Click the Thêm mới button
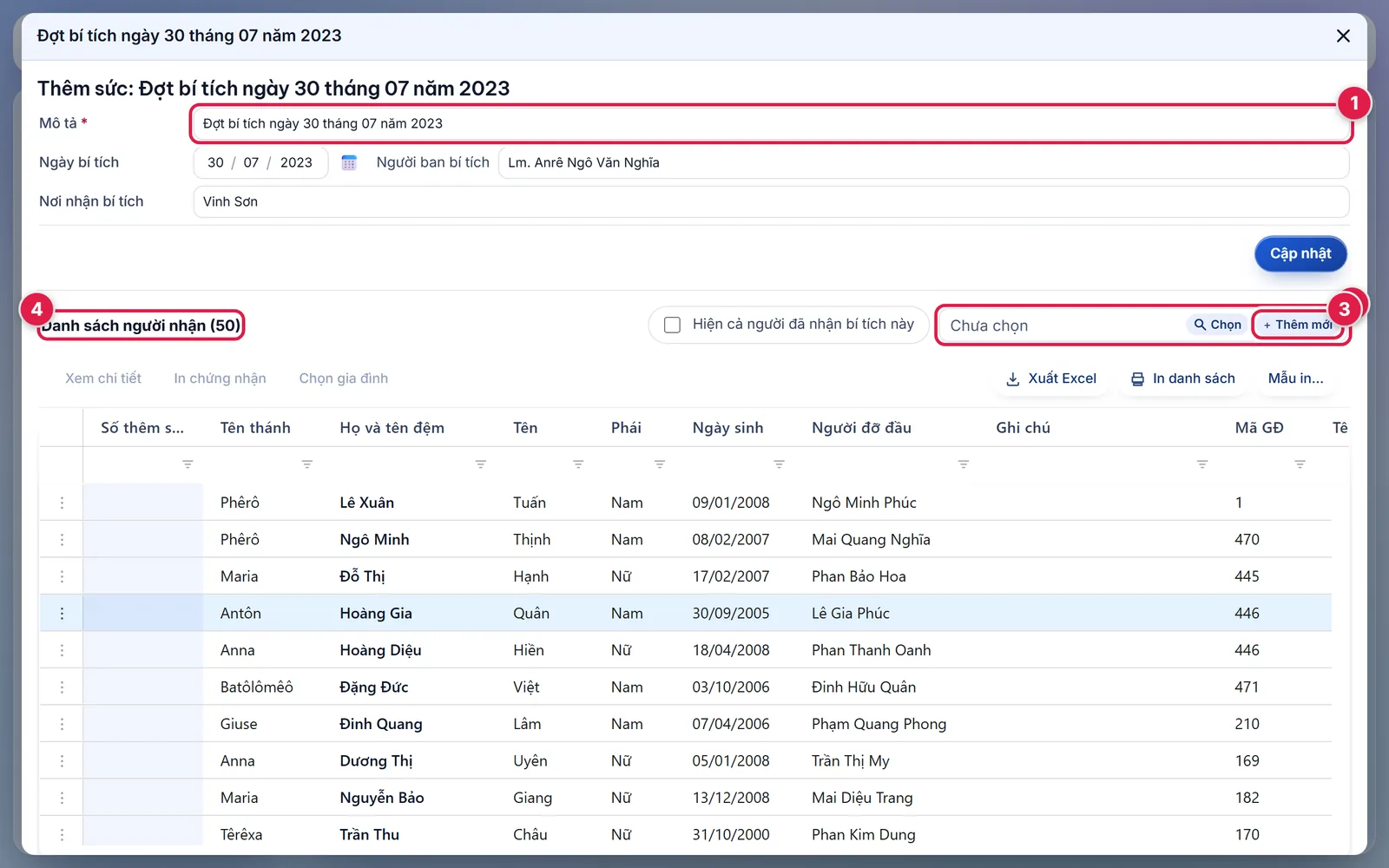The width and height of the screenshot is (1389, 868). pyautogui.click(x=1299, y=325)
